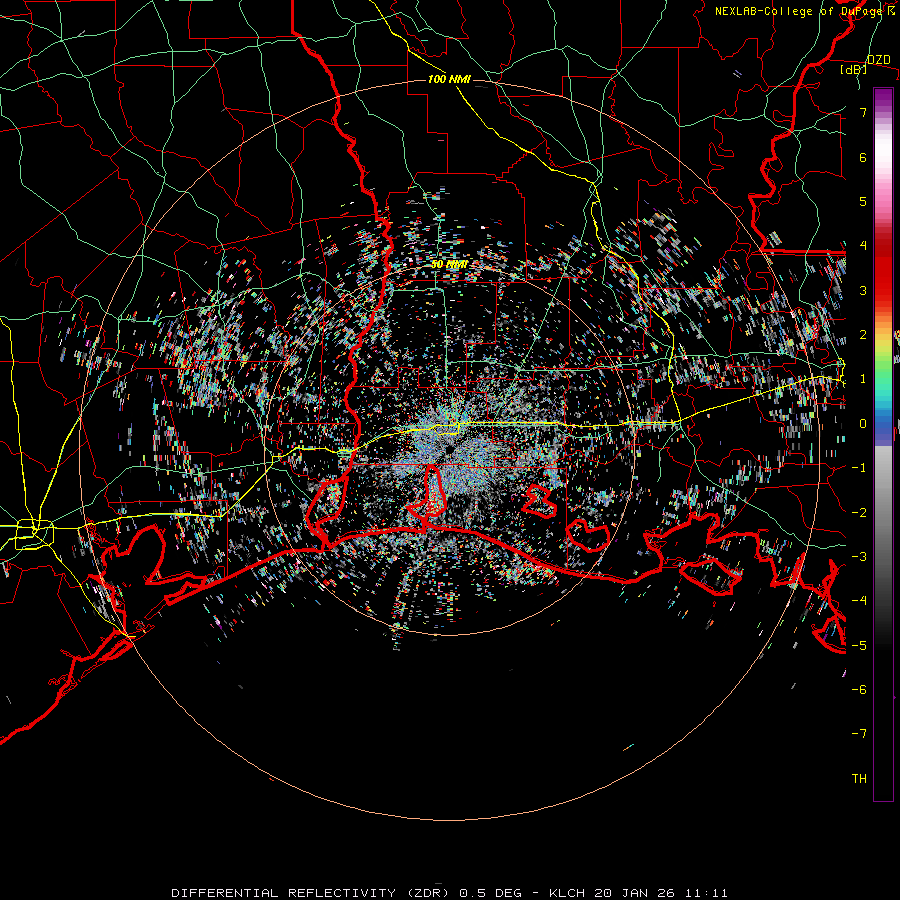Select the -6 value on color scale

859,690
